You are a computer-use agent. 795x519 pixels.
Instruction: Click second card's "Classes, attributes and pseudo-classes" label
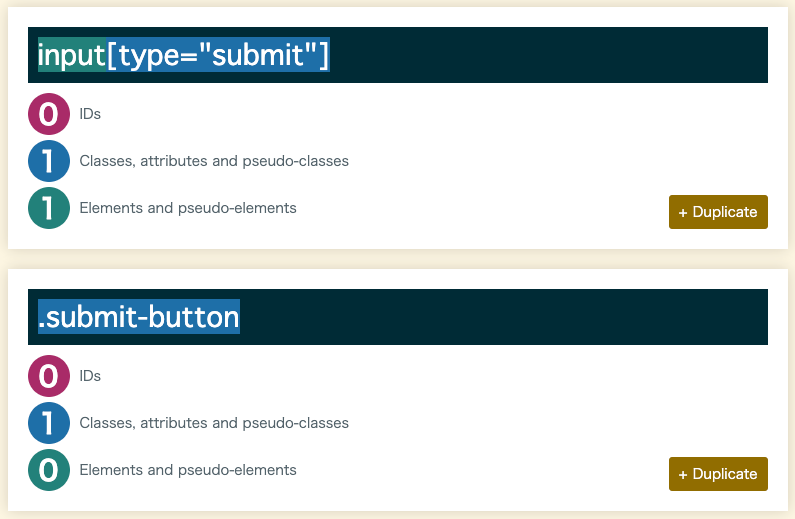pyautogui.click(x=214, y=423)
